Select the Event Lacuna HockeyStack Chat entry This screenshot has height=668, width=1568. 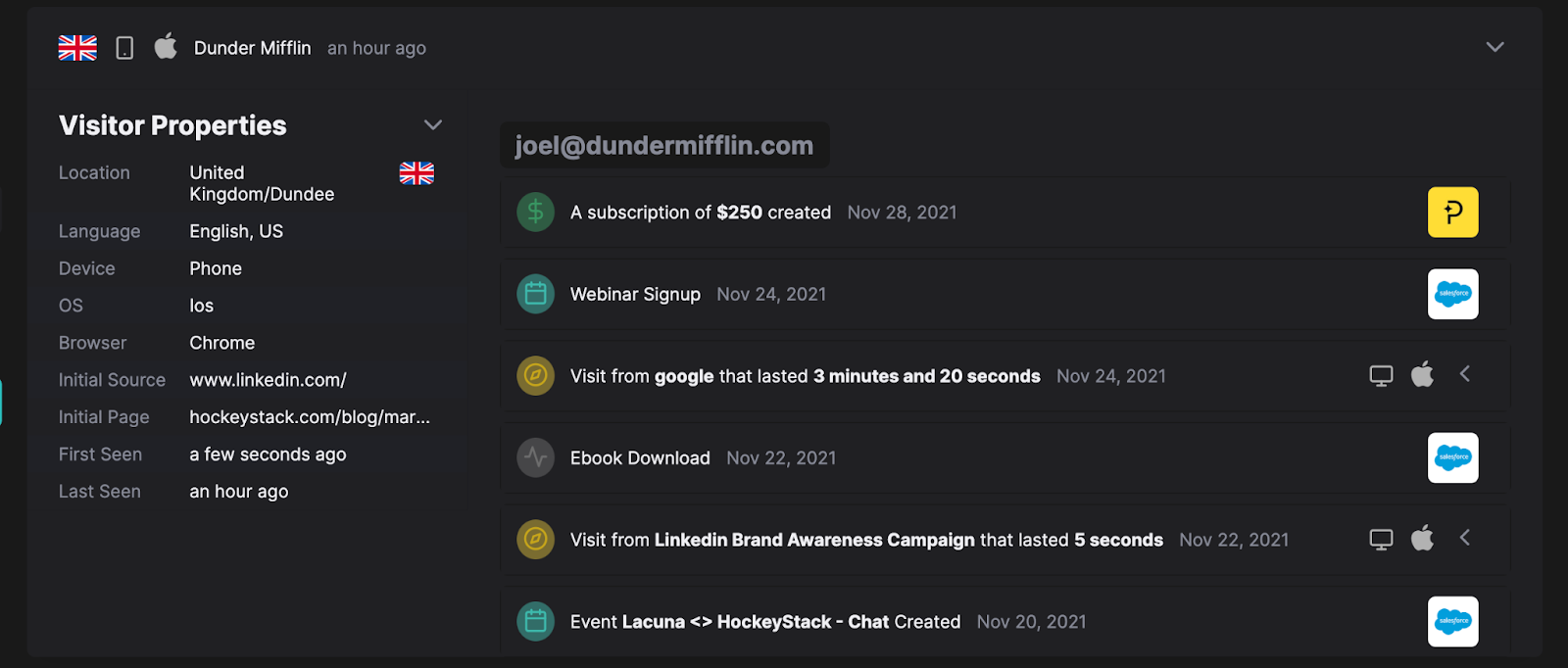(764, 622)
